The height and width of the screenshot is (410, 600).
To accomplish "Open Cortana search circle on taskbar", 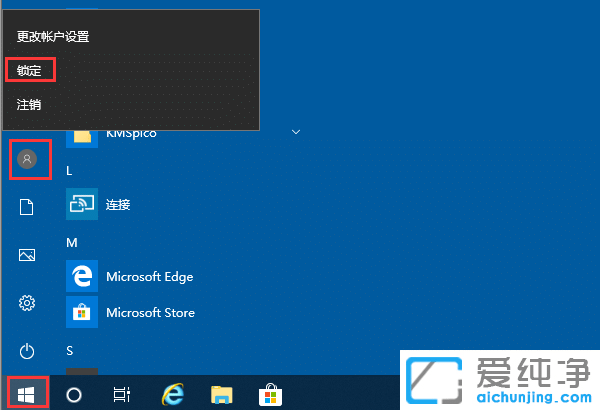I will point(74,395).
